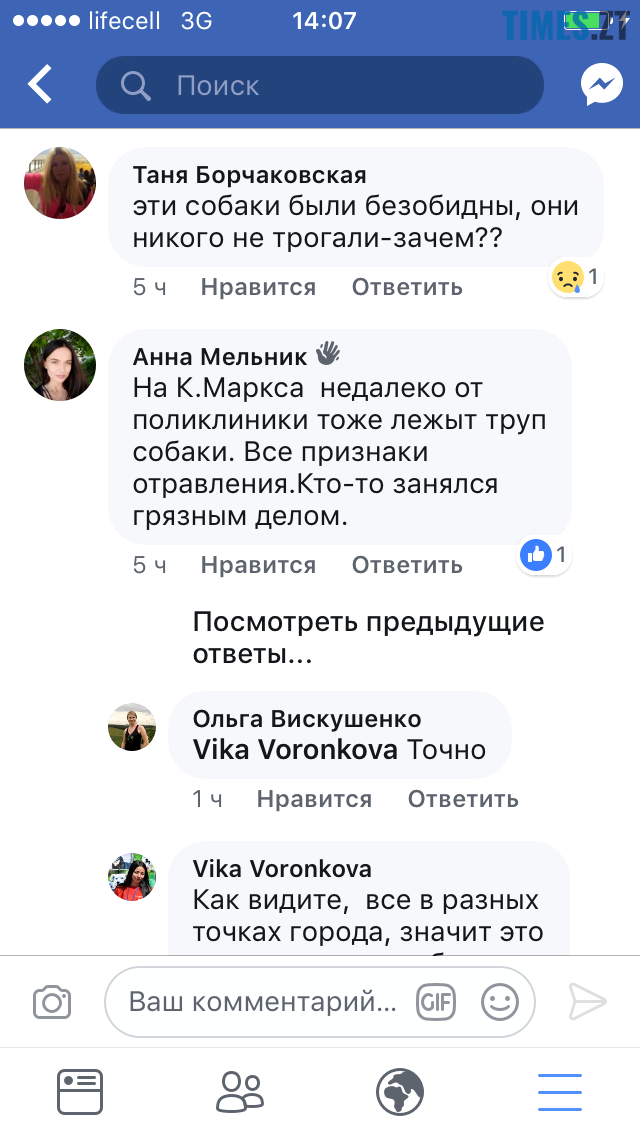Like Таня Борчаковская's comment

point(258,288)
